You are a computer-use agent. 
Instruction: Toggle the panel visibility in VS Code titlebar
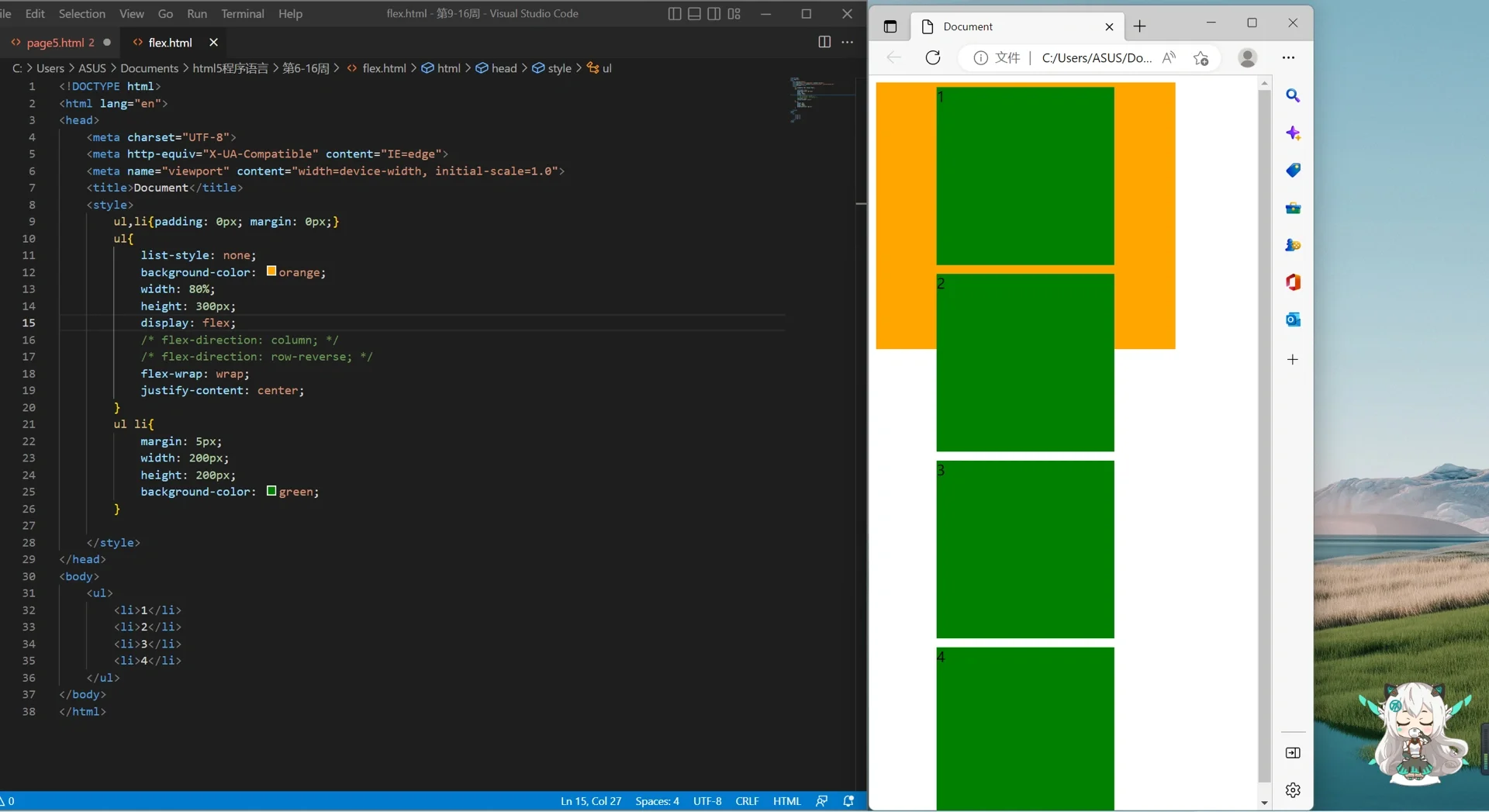(694, 13)
